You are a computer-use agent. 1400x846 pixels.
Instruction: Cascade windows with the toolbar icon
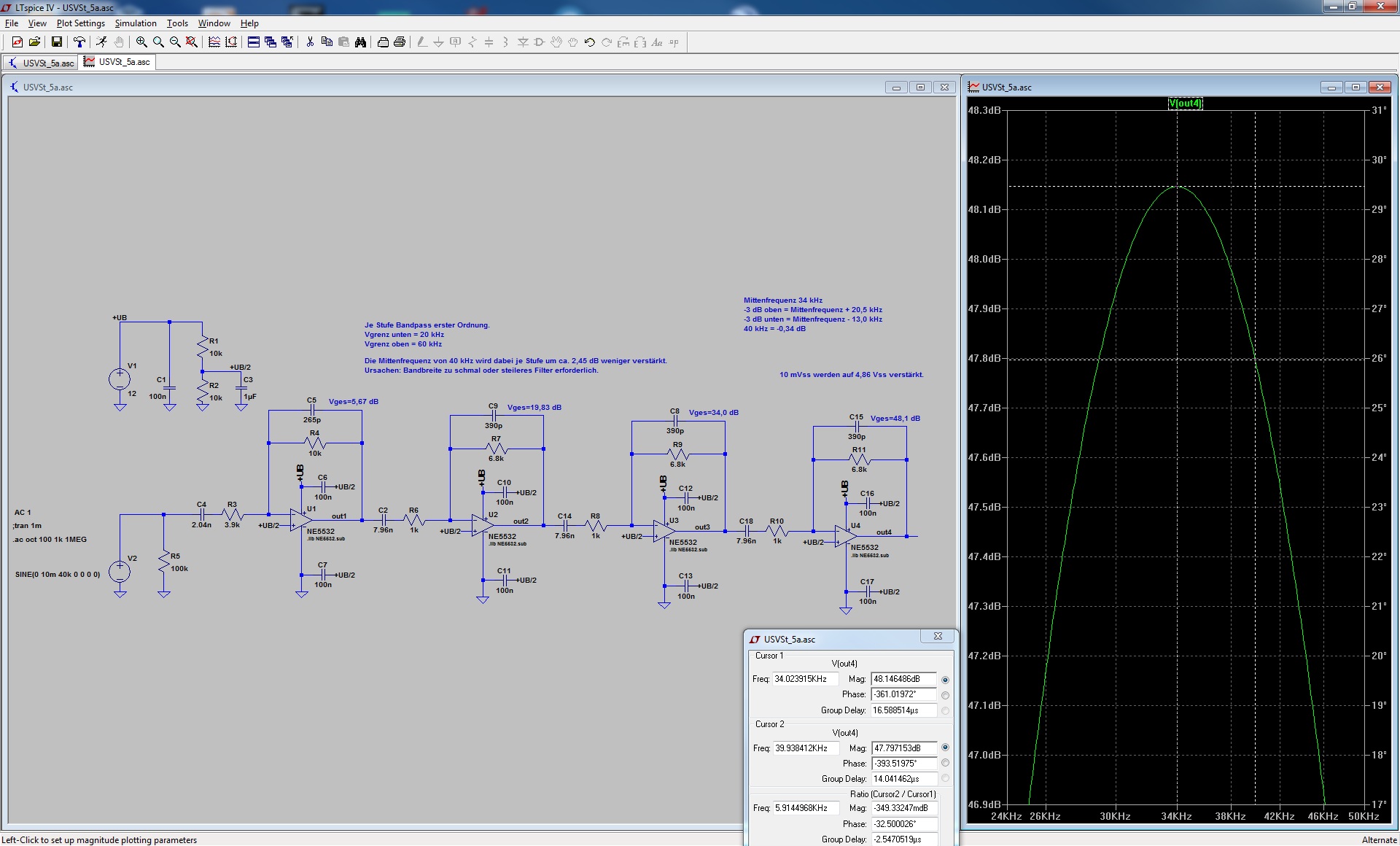(x=271, y=42)
